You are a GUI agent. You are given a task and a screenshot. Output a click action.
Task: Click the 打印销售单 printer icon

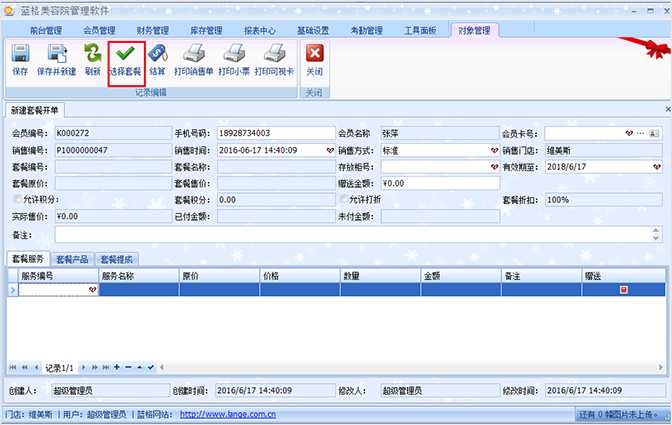[194, 54]
